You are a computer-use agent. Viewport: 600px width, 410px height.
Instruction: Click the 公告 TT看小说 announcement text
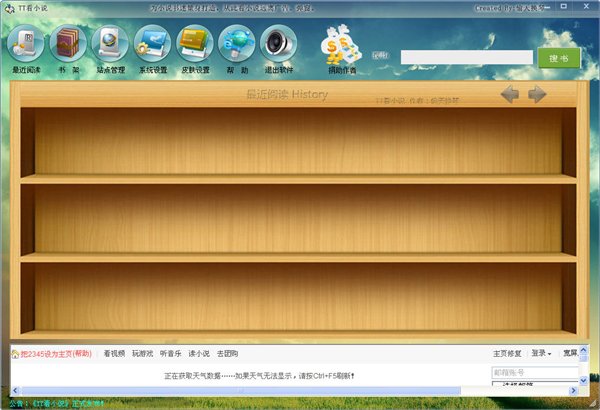point(57,403)
